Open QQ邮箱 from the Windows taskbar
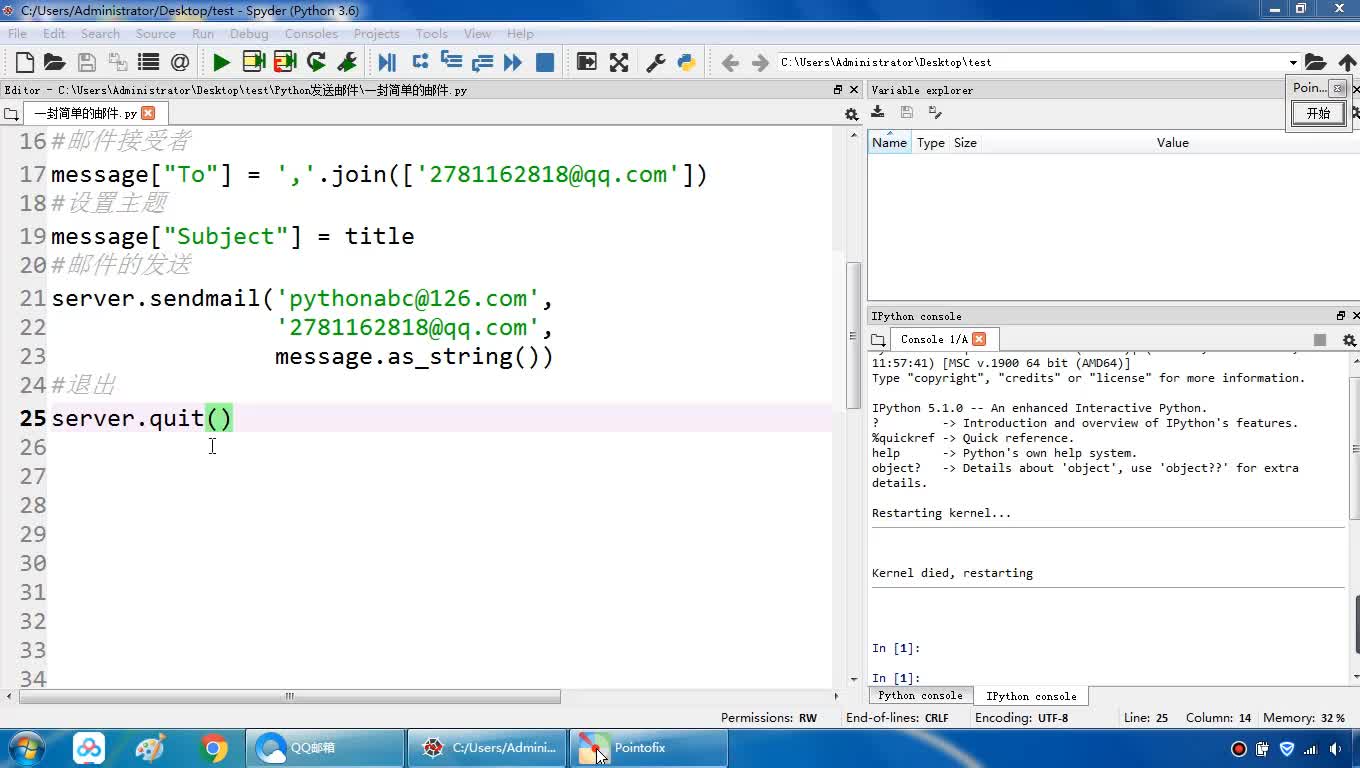1360x768 pixels. pyautogui.click(x=324, y=748)
